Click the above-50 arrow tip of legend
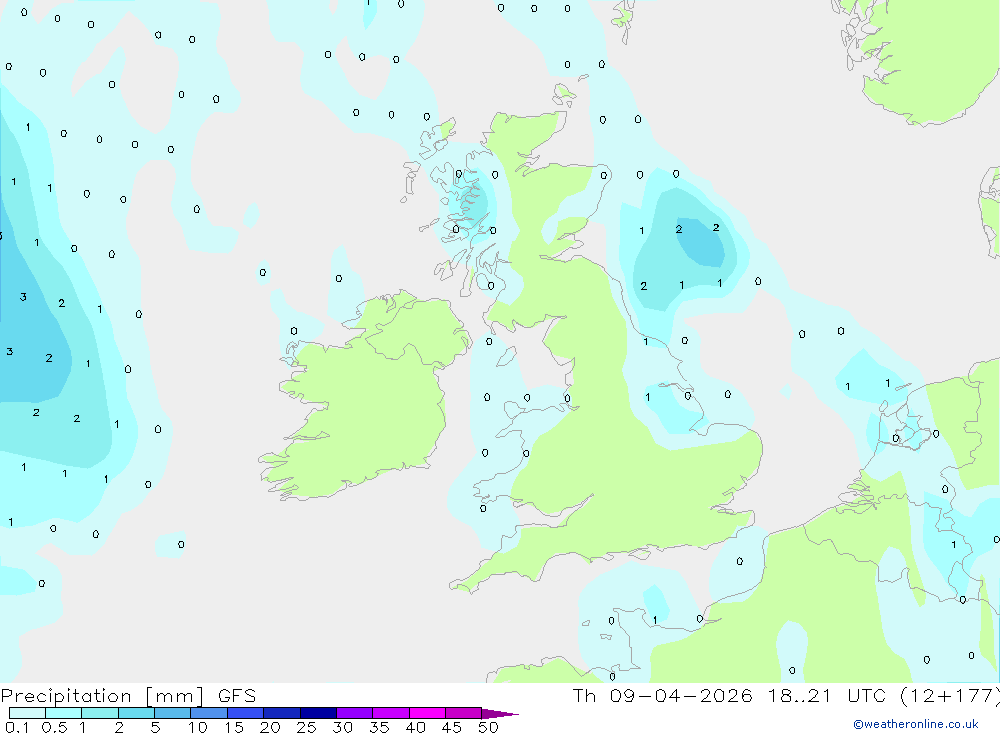This screenshot has height=733, width=1000. (x=500, y=713)
